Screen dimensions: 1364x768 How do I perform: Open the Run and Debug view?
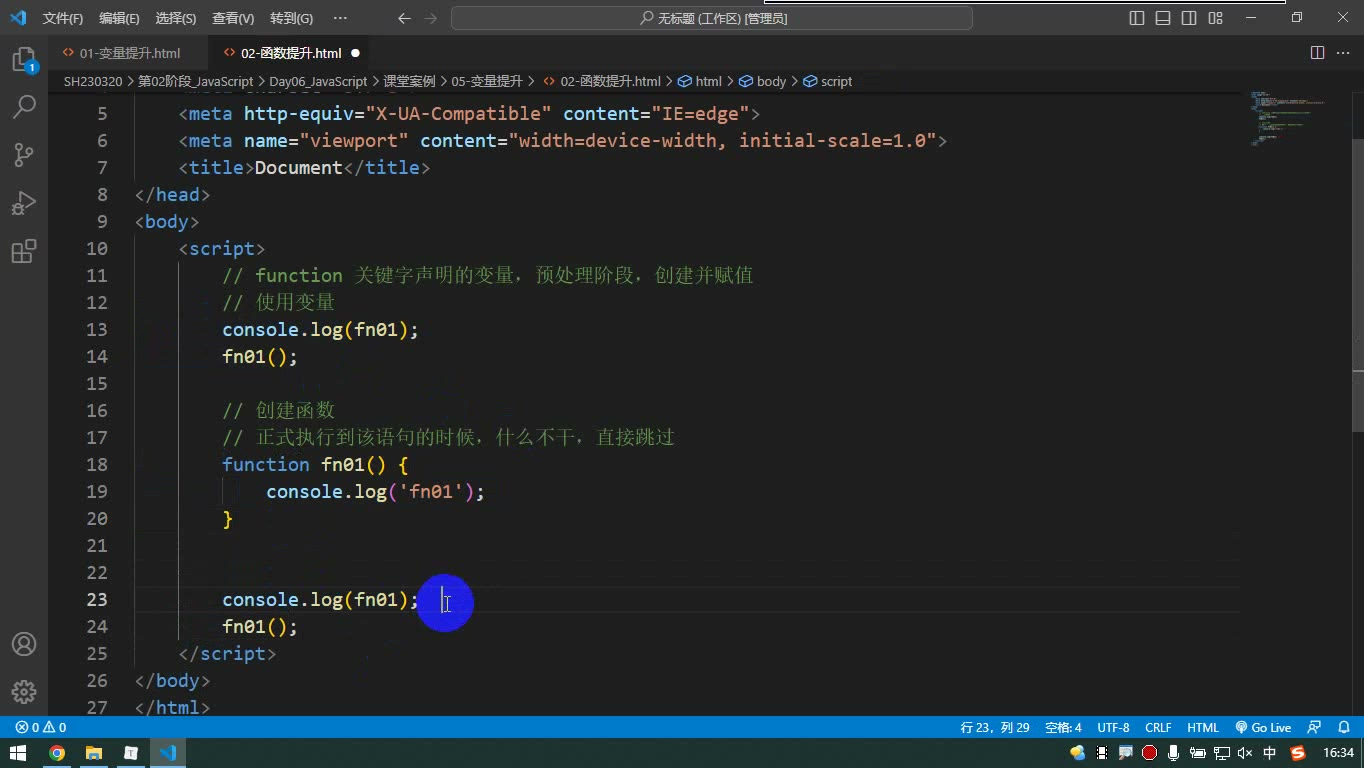coord(24,203)
